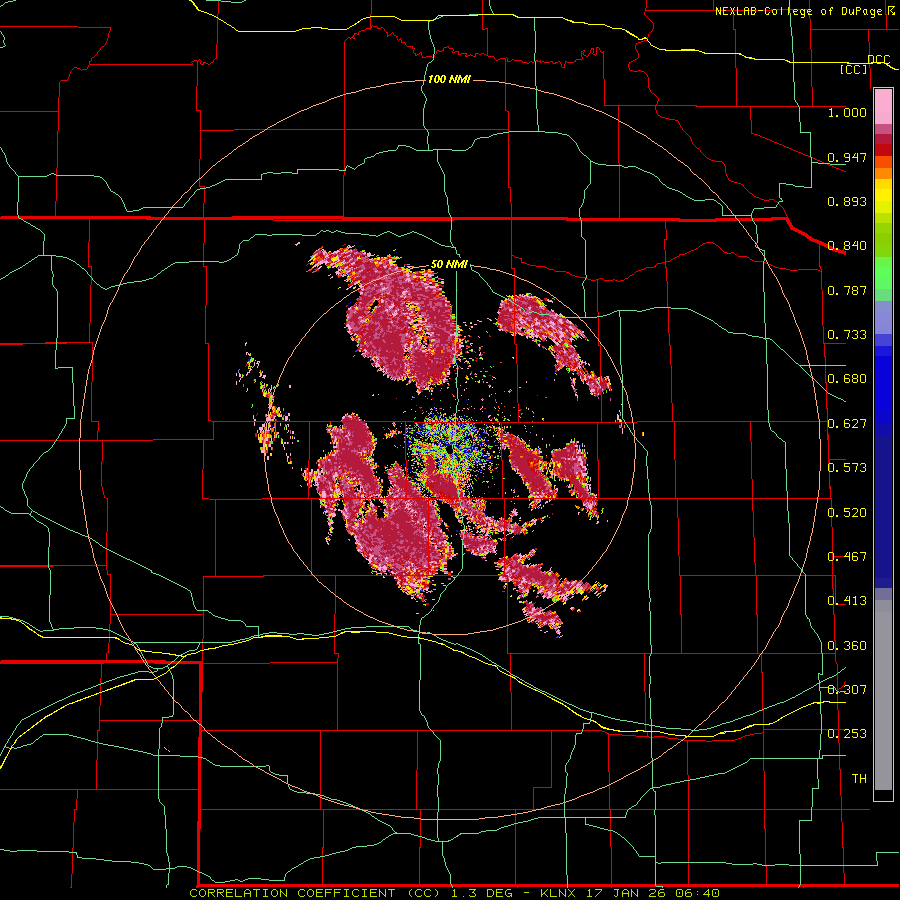Click the 0.467 scale value
The width and height of the screenshot is (900, 900).
pyautogui.click(x=847, y=557)
